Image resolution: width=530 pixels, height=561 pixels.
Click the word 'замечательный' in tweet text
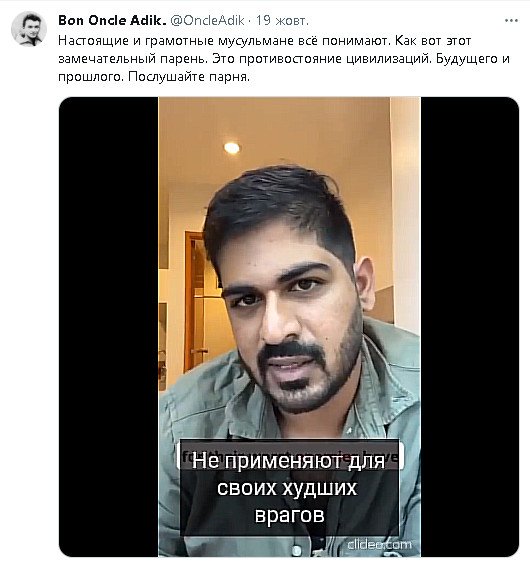(x=107, y=59)
